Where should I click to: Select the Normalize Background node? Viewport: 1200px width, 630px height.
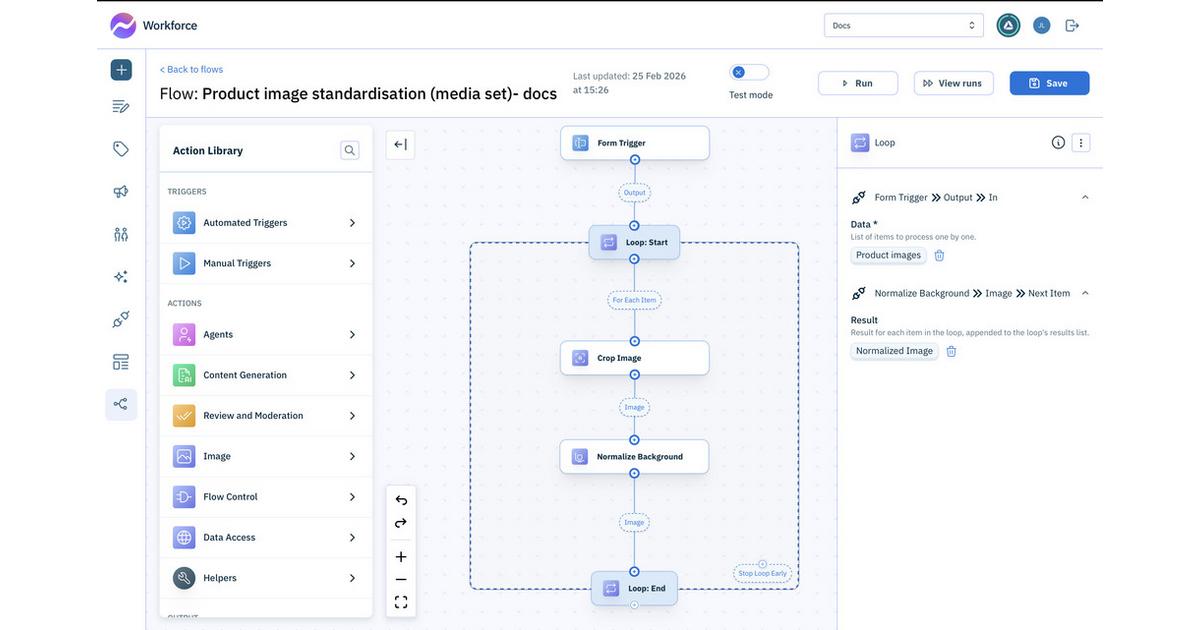pyautogui.click(x=635, y=457)
